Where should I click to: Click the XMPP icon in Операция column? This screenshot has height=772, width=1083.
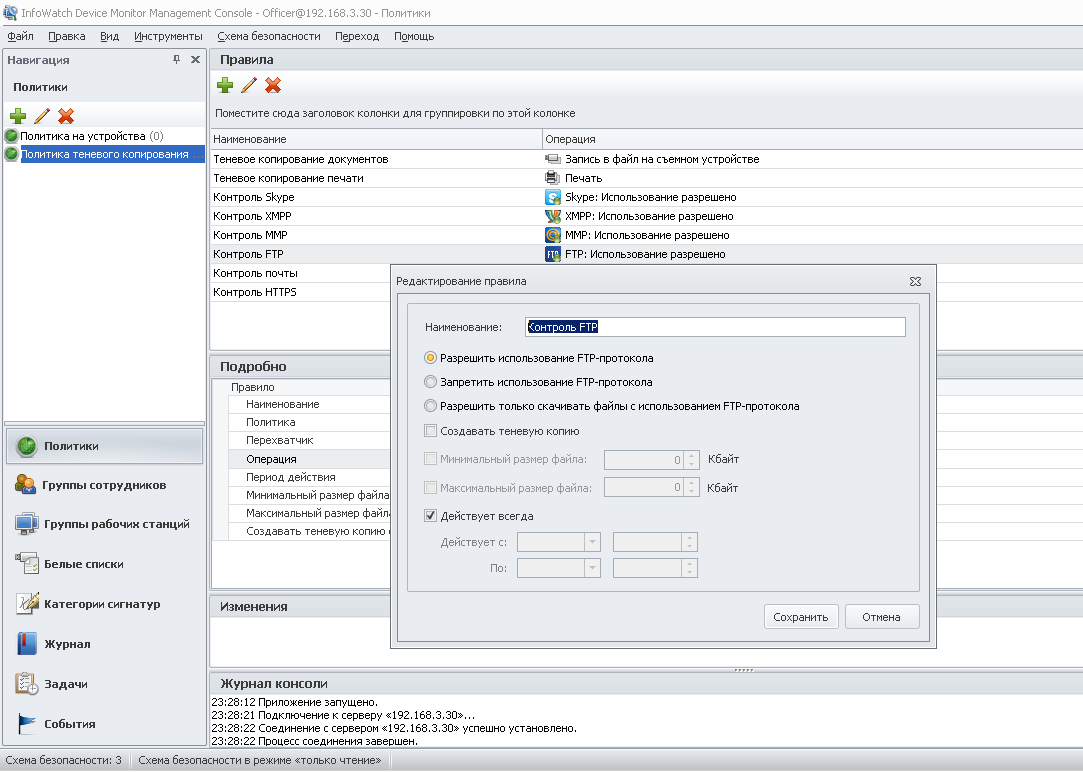point(553,216)
